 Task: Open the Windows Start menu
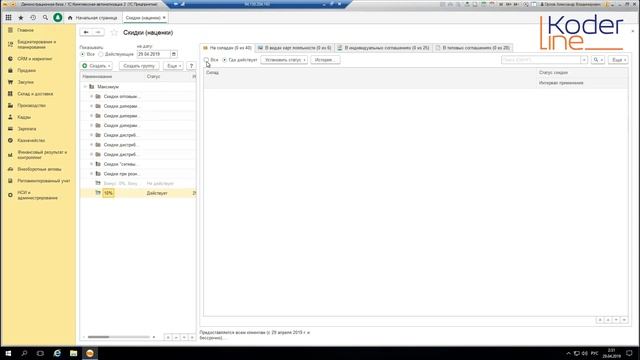[8, 353]
